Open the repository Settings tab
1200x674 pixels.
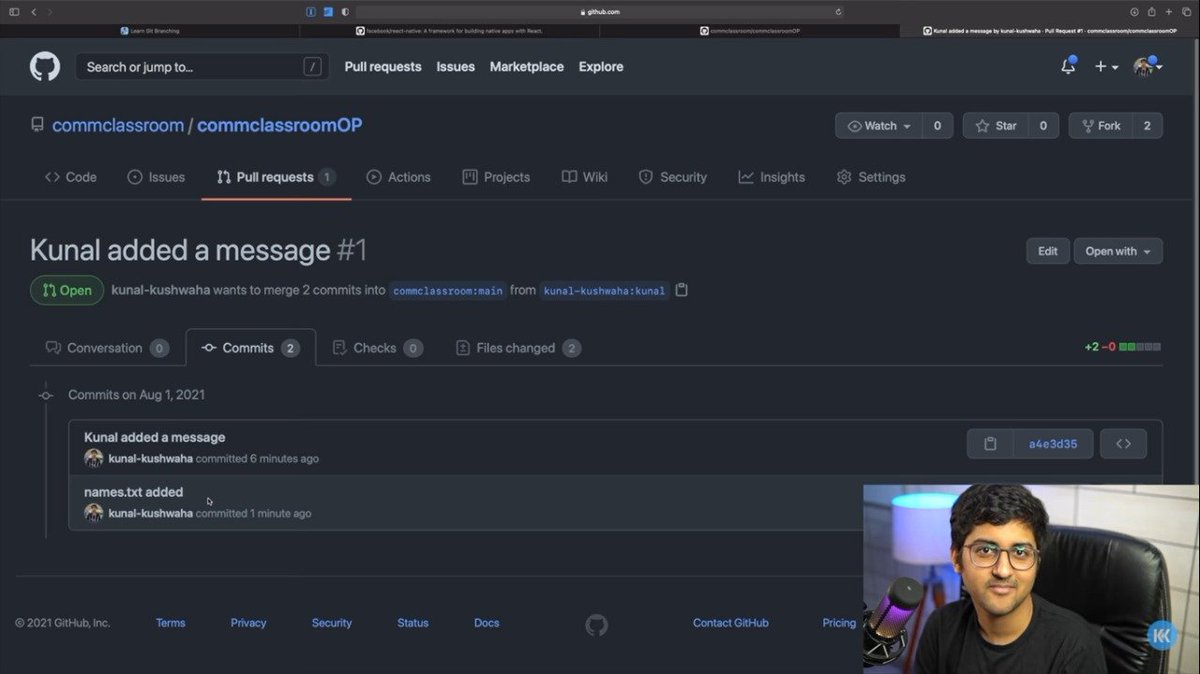[x=871, y=177]
